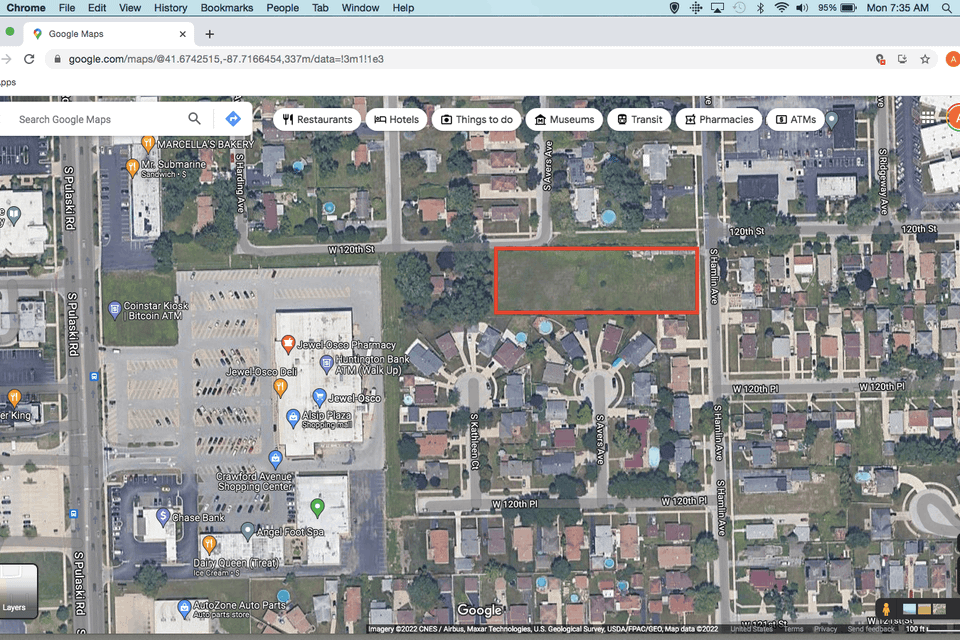This screenshot has width=960, height=640.
Task: Click the location blocked icon in address bar
Action: click(x=880, y=59)
